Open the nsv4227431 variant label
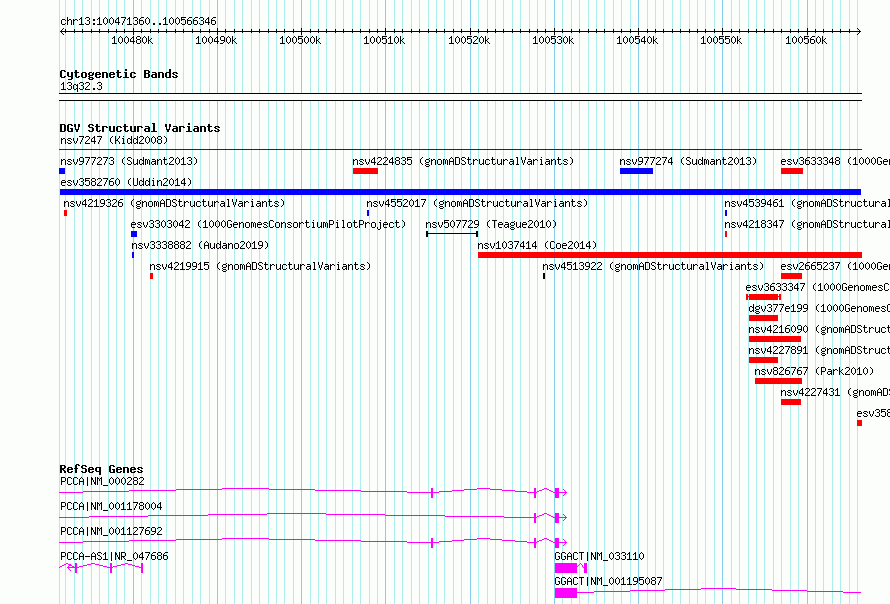The height and width of the screenshot is (604, 890). tap(835, 392)
